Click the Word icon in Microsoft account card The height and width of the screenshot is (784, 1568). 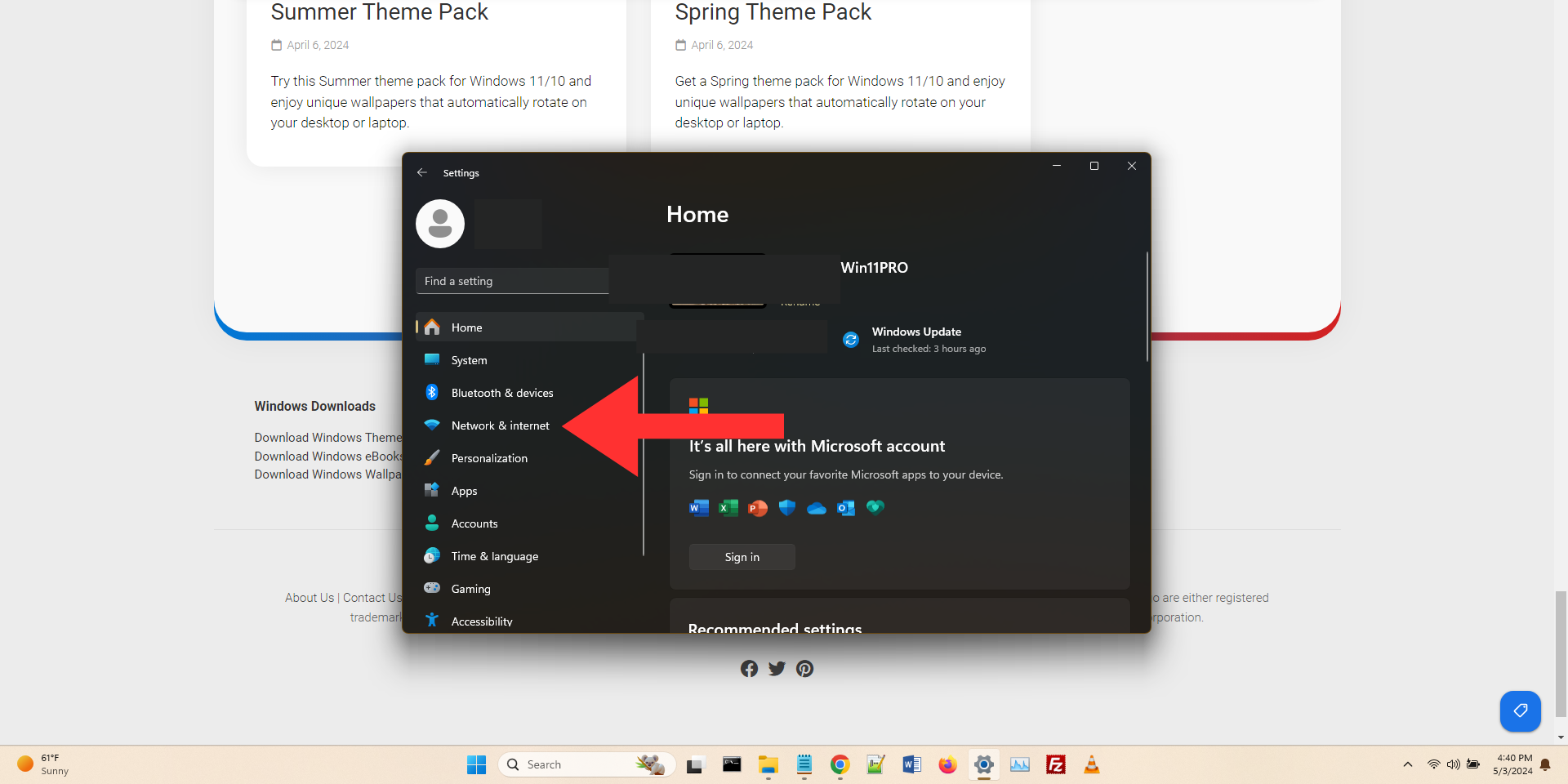(x=699, y=508)
